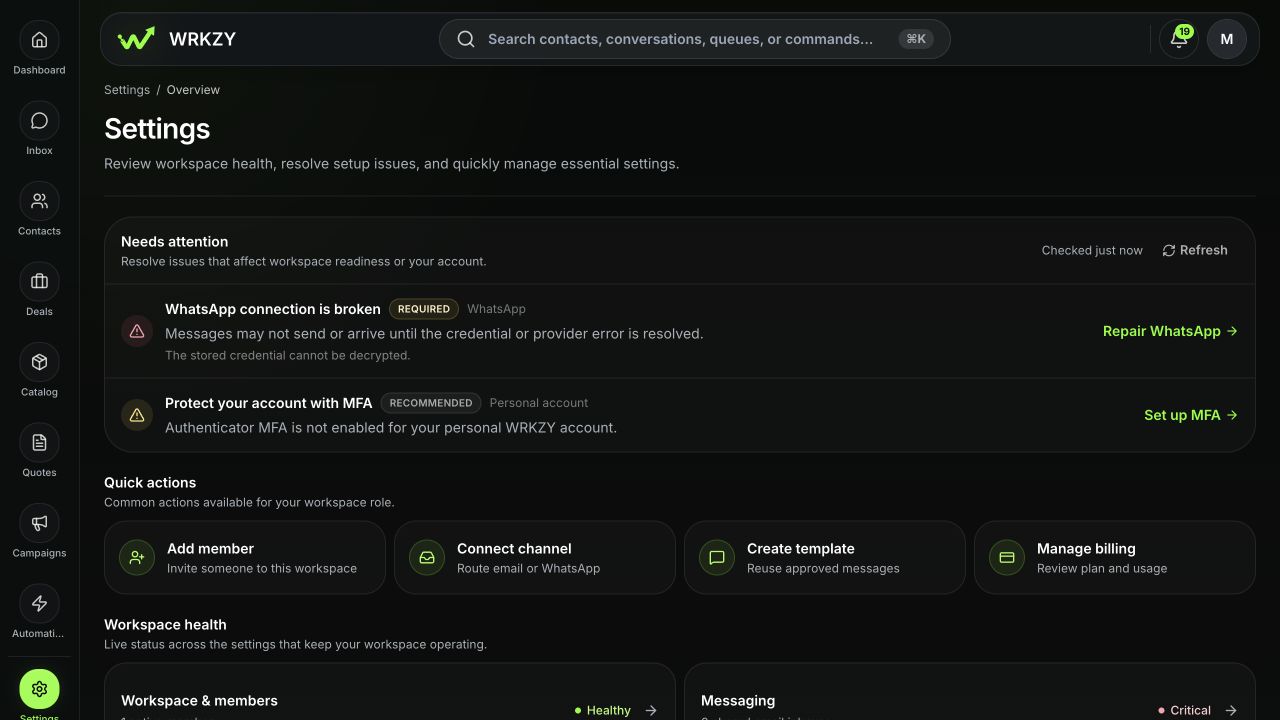The height and width of the screenshot is (720, 1280).
Task: Open the M user avatar menu
Action: pos(1227,39)
